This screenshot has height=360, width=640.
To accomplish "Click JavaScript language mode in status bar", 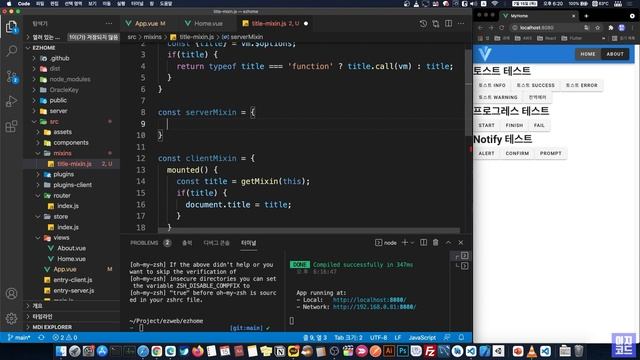I will [x=422, y=338].
